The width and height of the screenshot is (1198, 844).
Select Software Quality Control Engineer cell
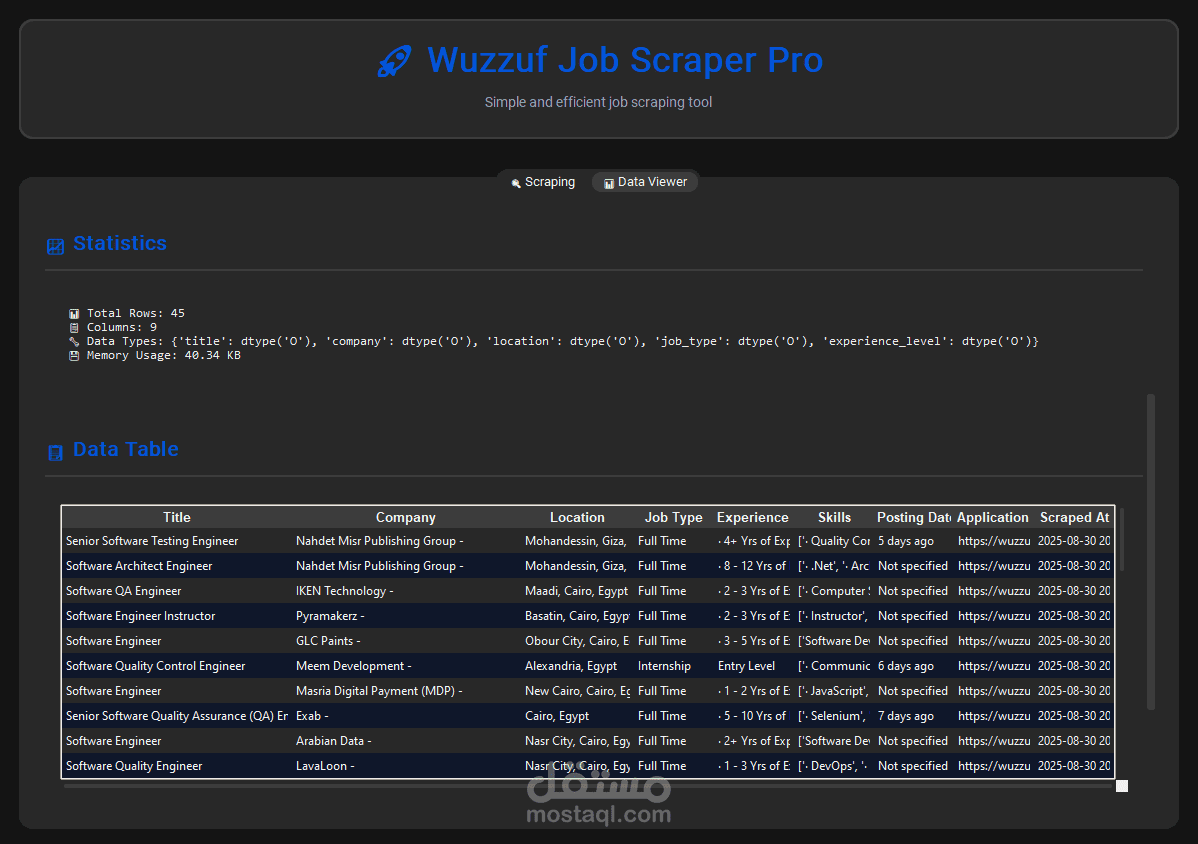click(176, 666)
